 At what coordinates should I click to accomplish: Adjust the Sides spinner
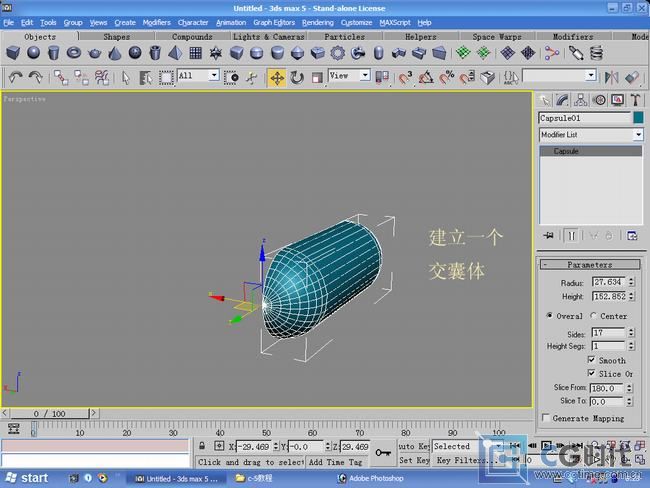pos(631,333)
